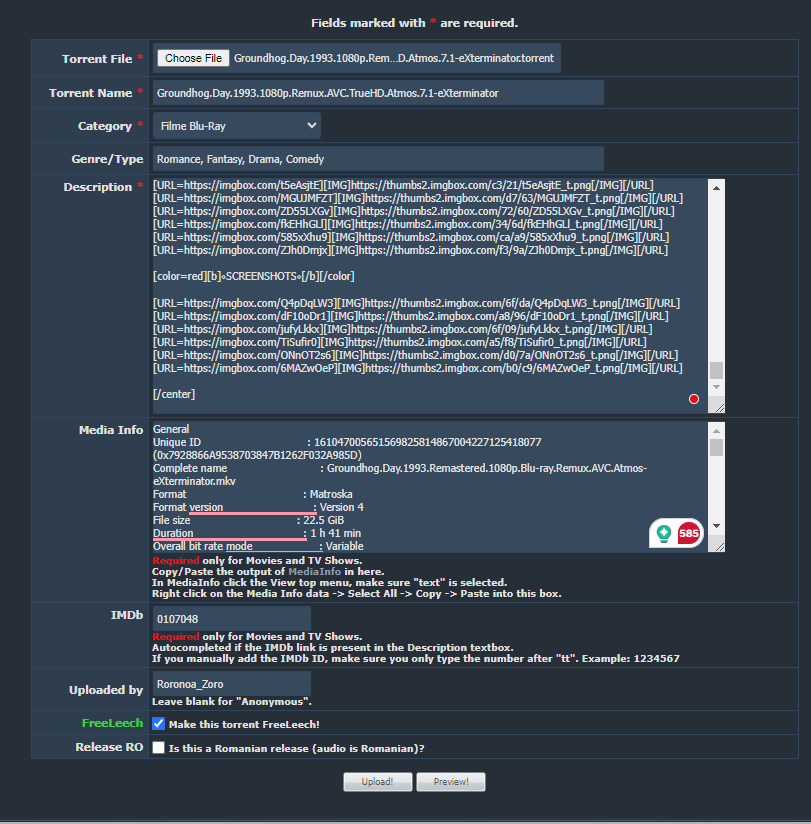Open the red 585 issues counter badge

(689, 534)
